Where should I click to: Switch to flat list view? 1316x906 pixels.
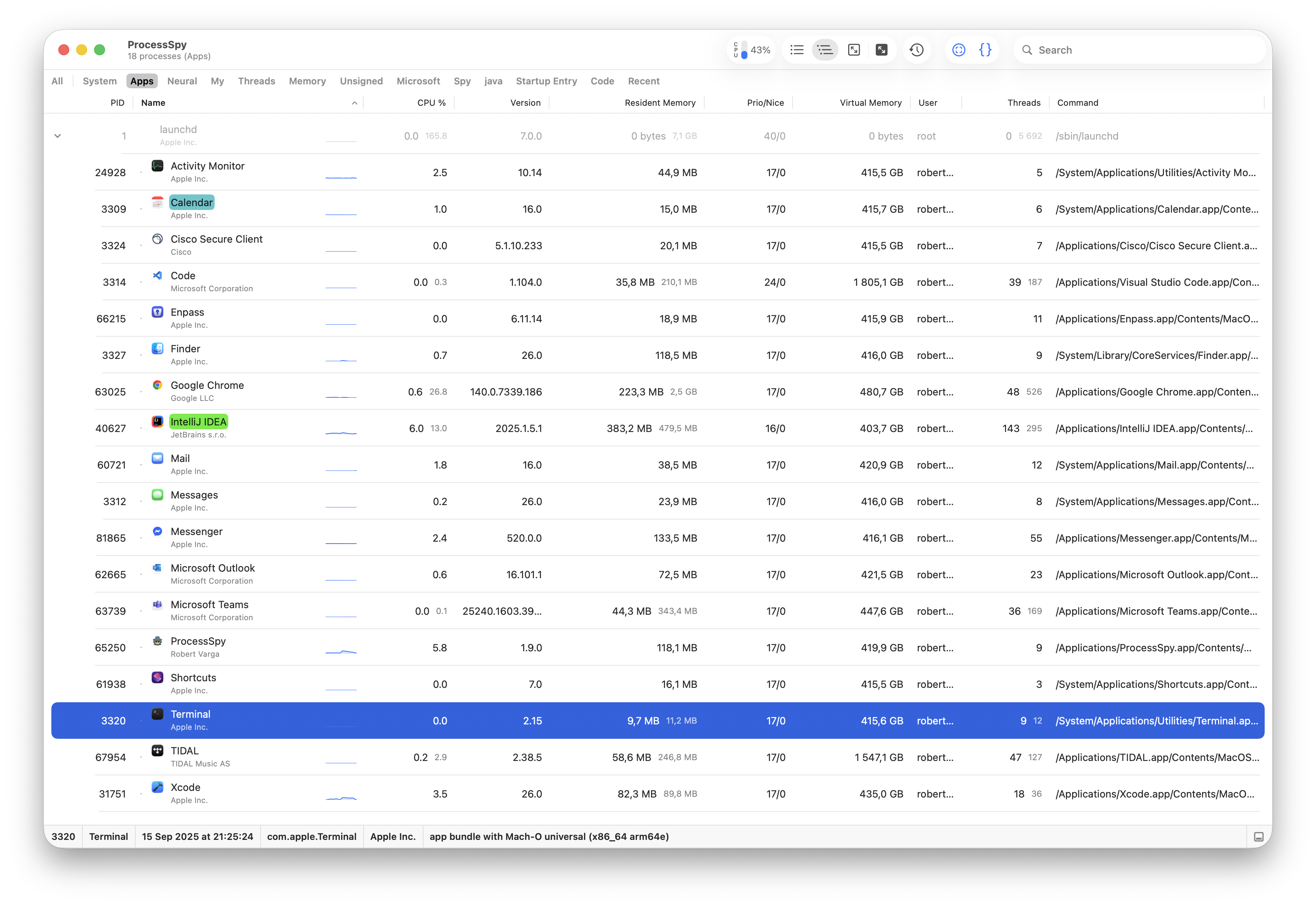coord(796,50)
